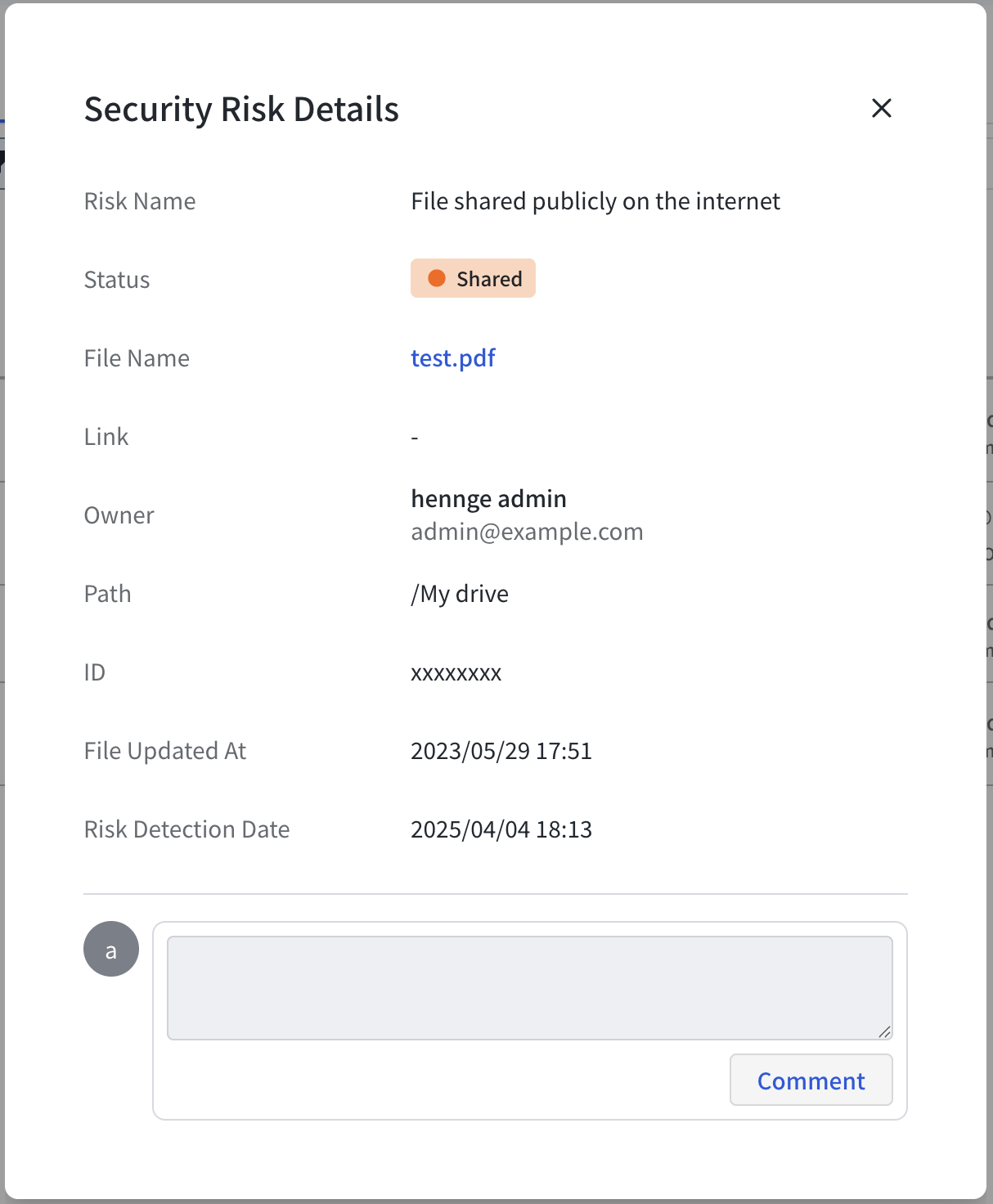
Task: Click the File Updated At label
Action: pyautogui.click(x=165, y=751)
